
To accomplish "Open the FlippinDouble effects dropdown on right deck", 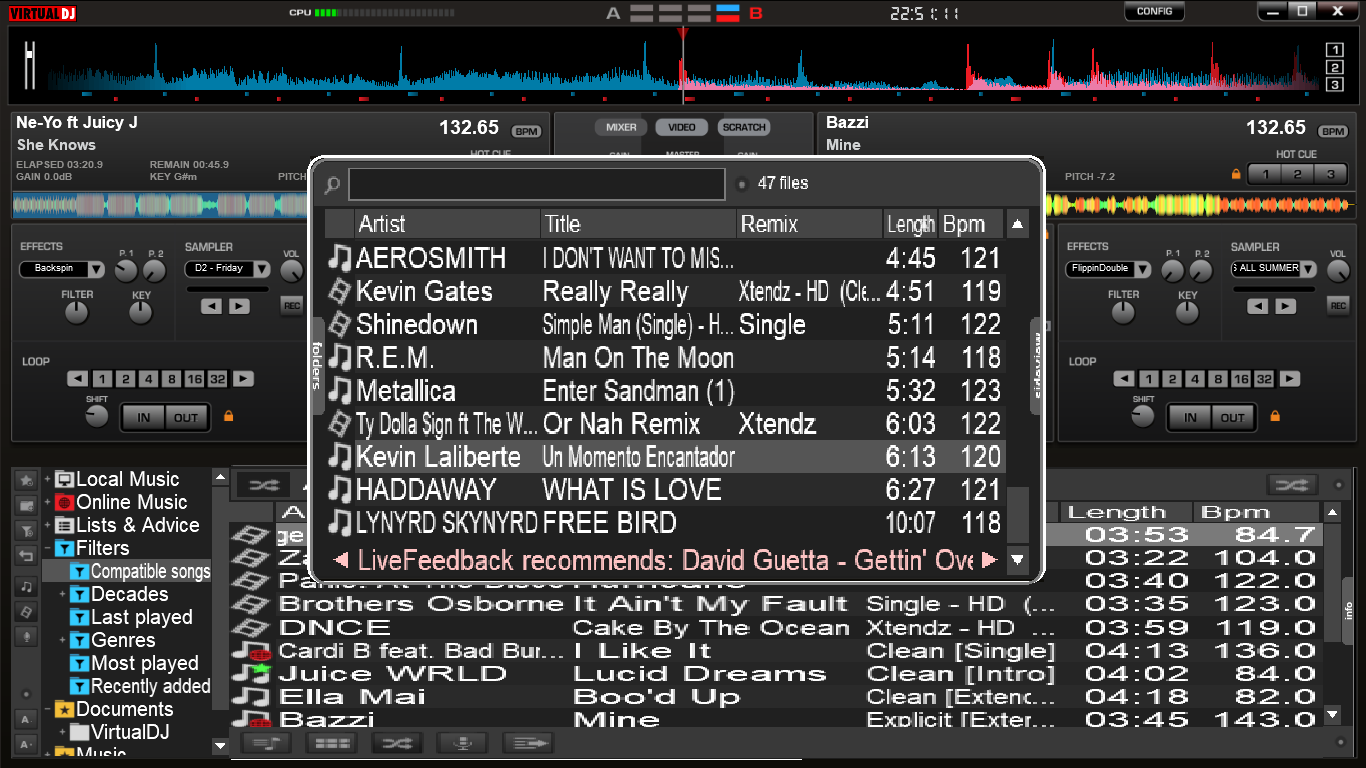I will pyautogui.click(x=1108, y=269).
